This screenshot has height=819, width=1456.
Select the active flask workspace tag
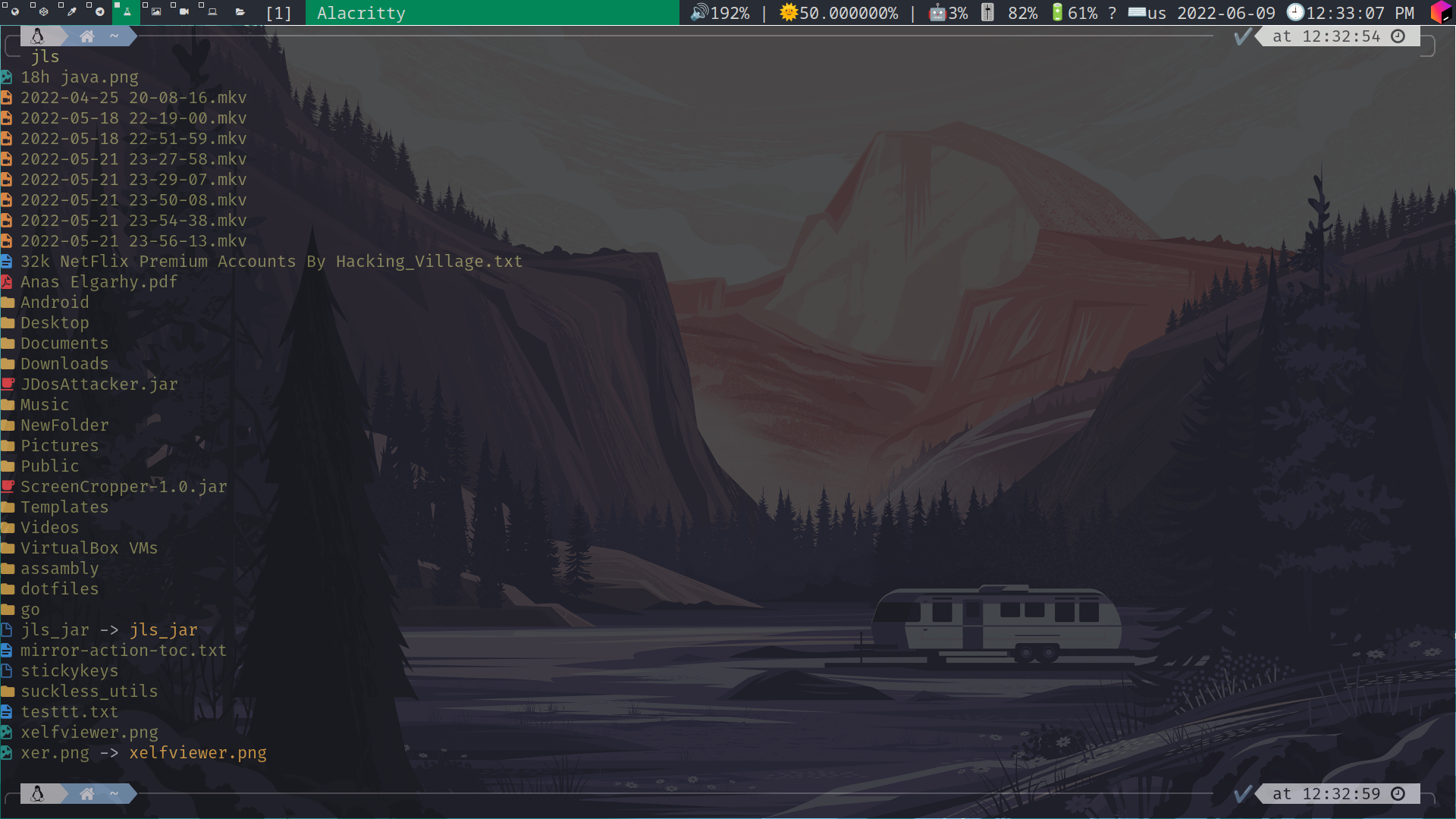[x=127, y=12]
